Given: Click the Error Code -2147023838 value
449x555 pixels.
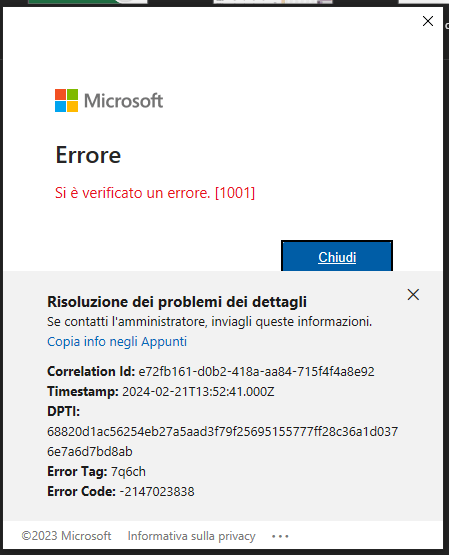Looking at the screenshot, I should 157,492.
